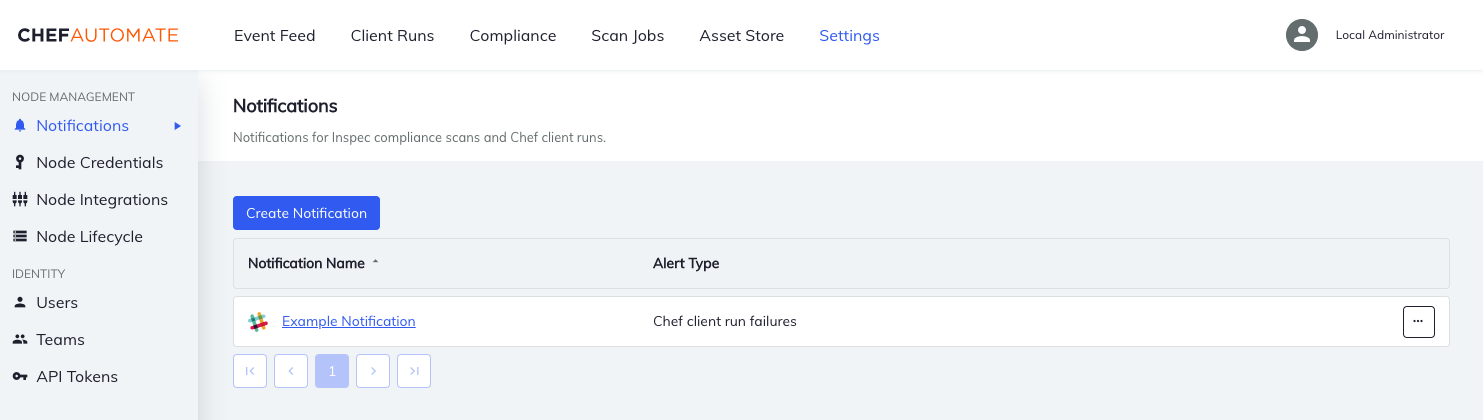Click the Slack icon beside Example Notification
The image size is (1483, 420).
[258, 322]
